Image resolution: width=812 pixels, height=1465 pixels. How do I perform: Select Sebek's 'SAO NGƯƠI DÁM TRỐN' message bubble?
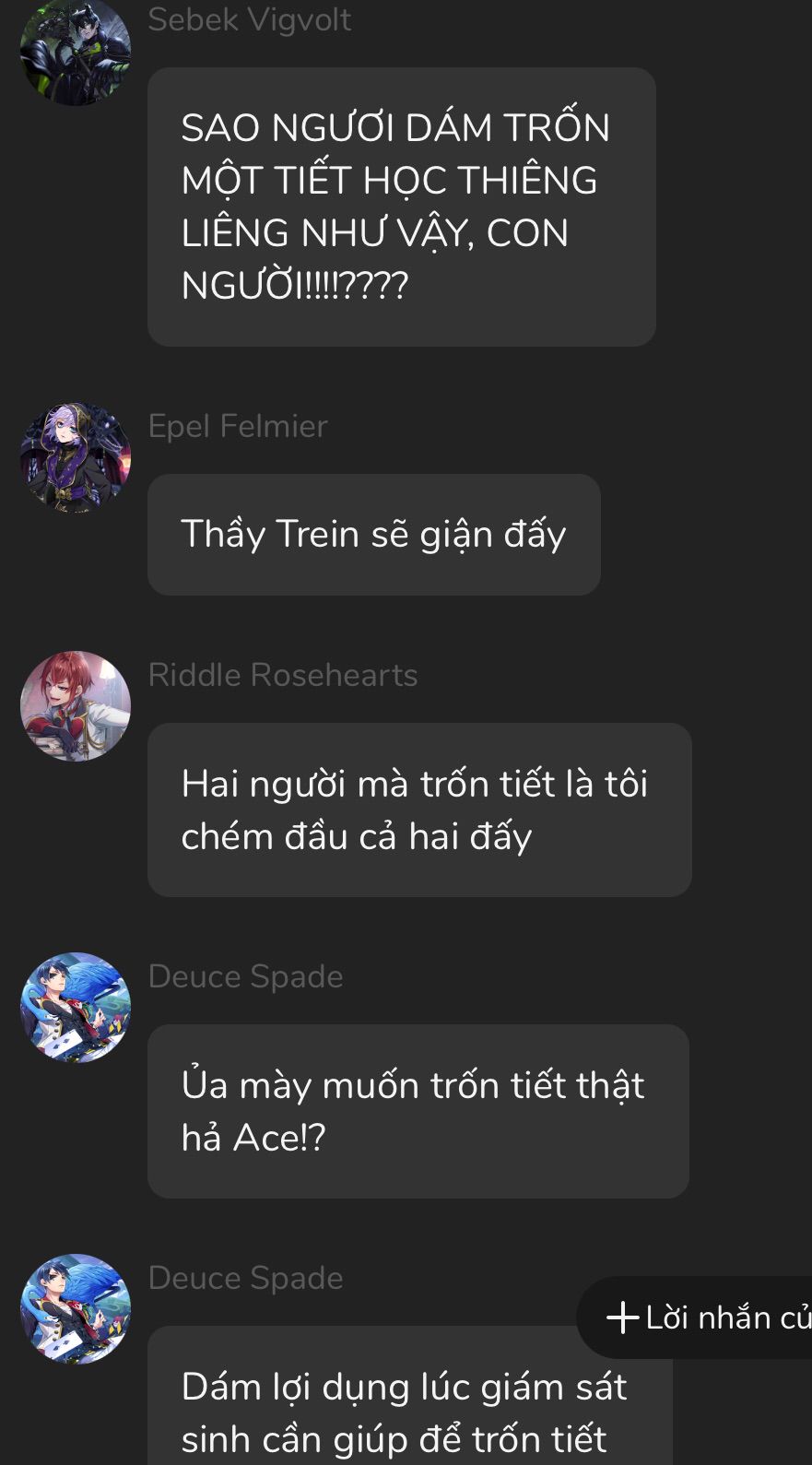(402, 207)
